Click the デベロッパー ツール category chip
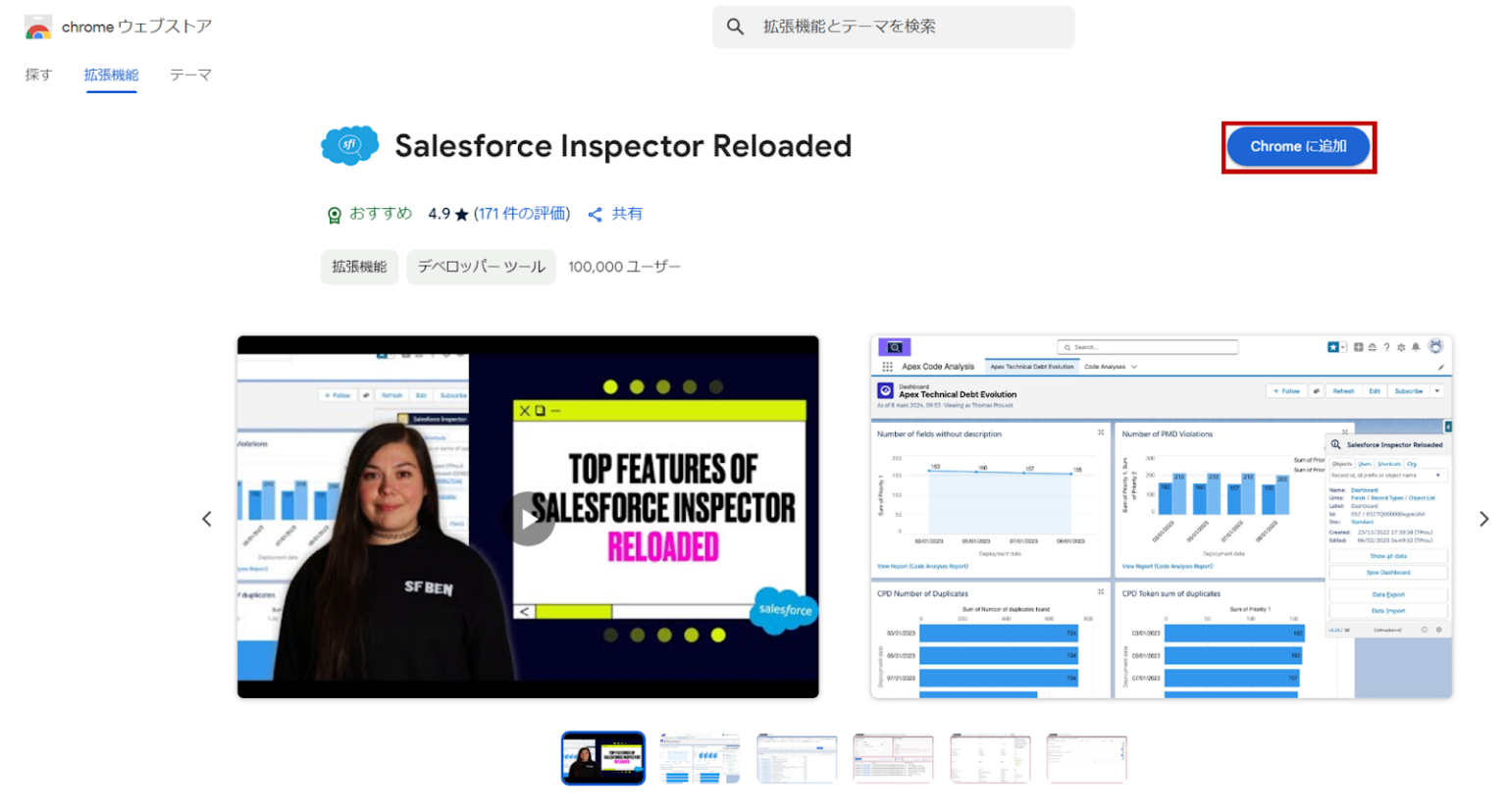1507x812 pixels. click(481, 267)
